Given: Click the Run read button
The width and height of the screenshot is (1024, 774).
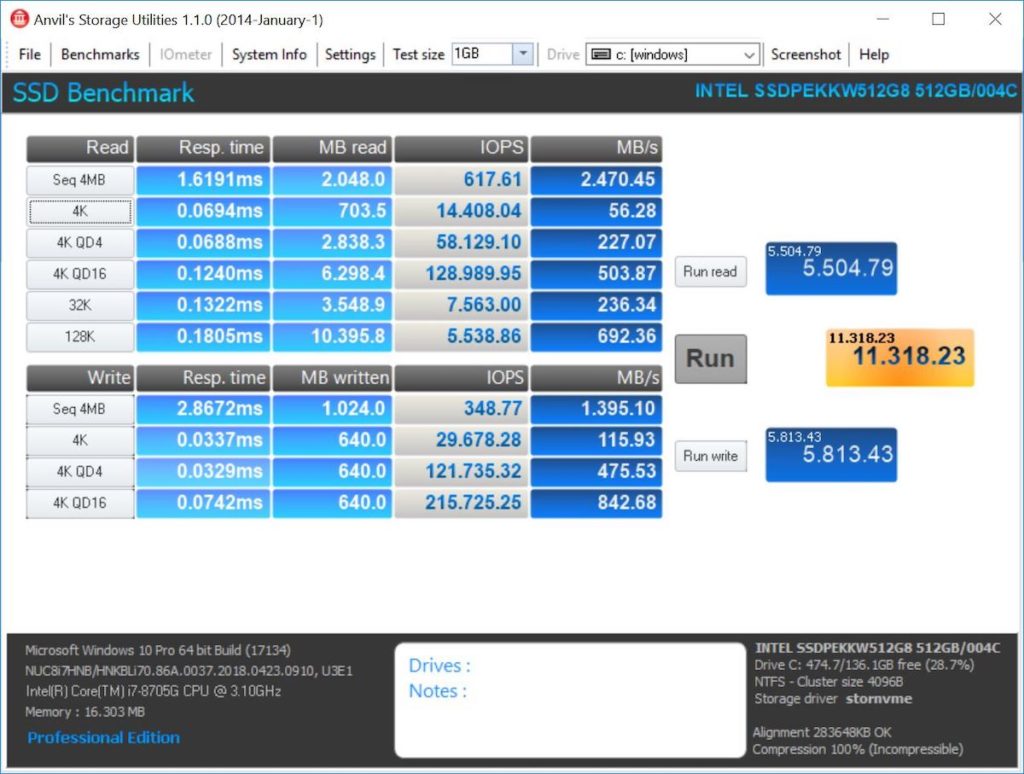Looking at the screenshot, I should pos(710,271).
